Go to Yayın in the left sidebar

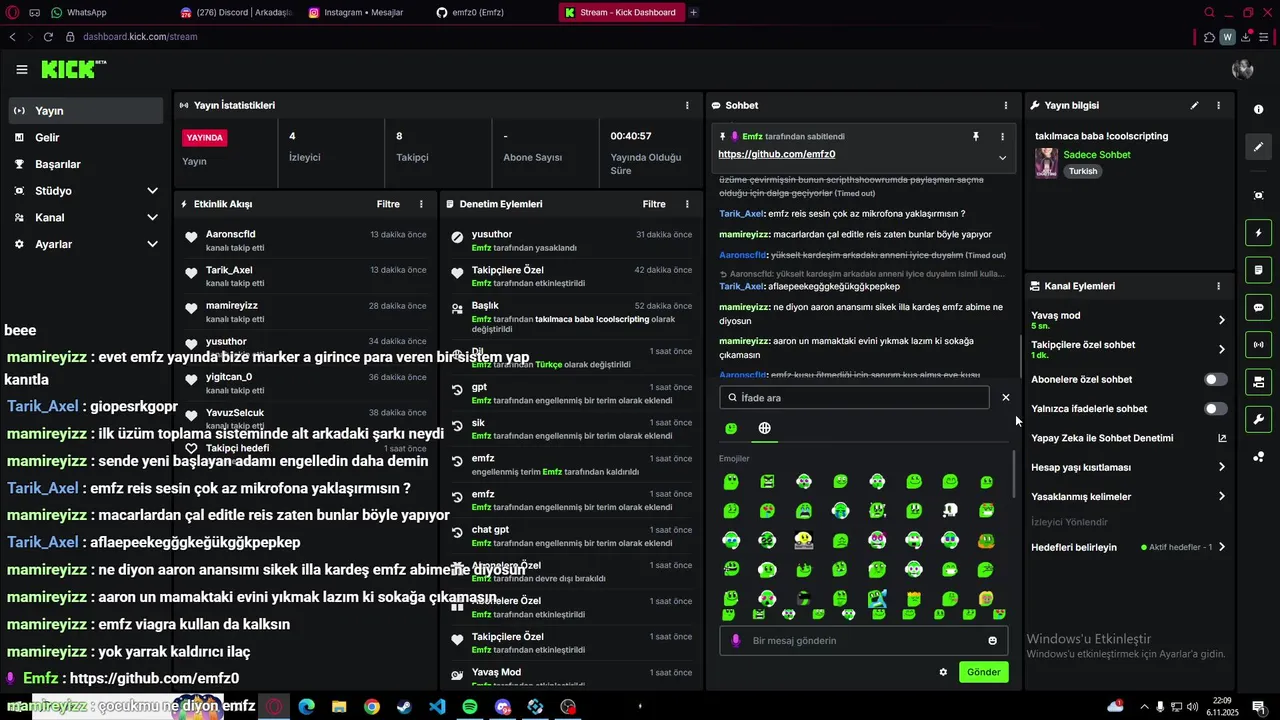coord(85,111)
